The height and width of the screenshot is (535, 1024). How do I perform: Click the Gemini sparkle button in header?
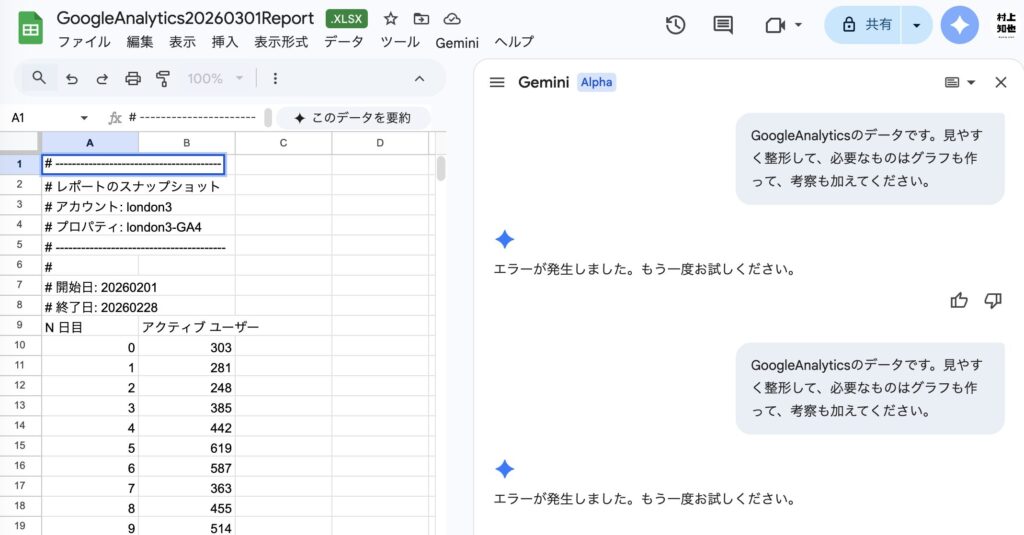959,25
